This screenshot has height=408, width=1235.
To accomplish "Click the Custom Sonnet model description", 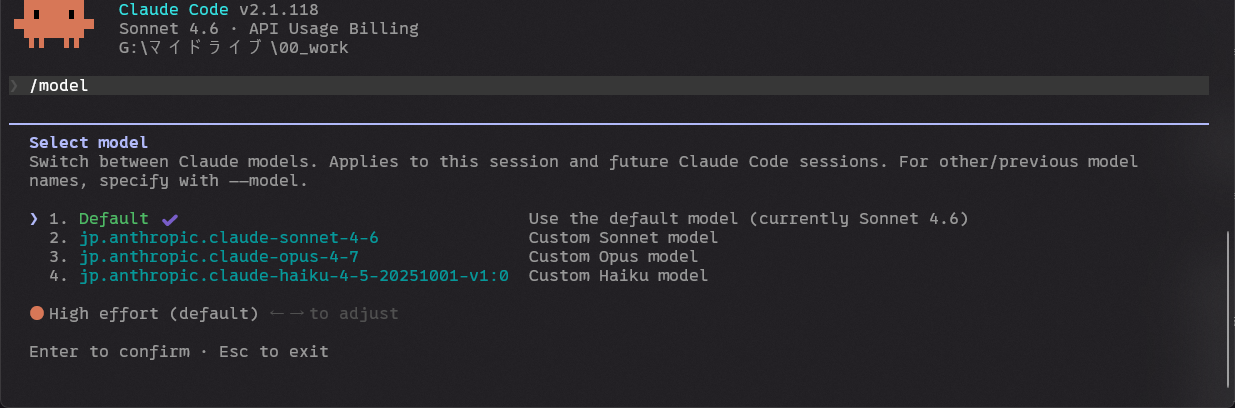I will tap(623, 238).
